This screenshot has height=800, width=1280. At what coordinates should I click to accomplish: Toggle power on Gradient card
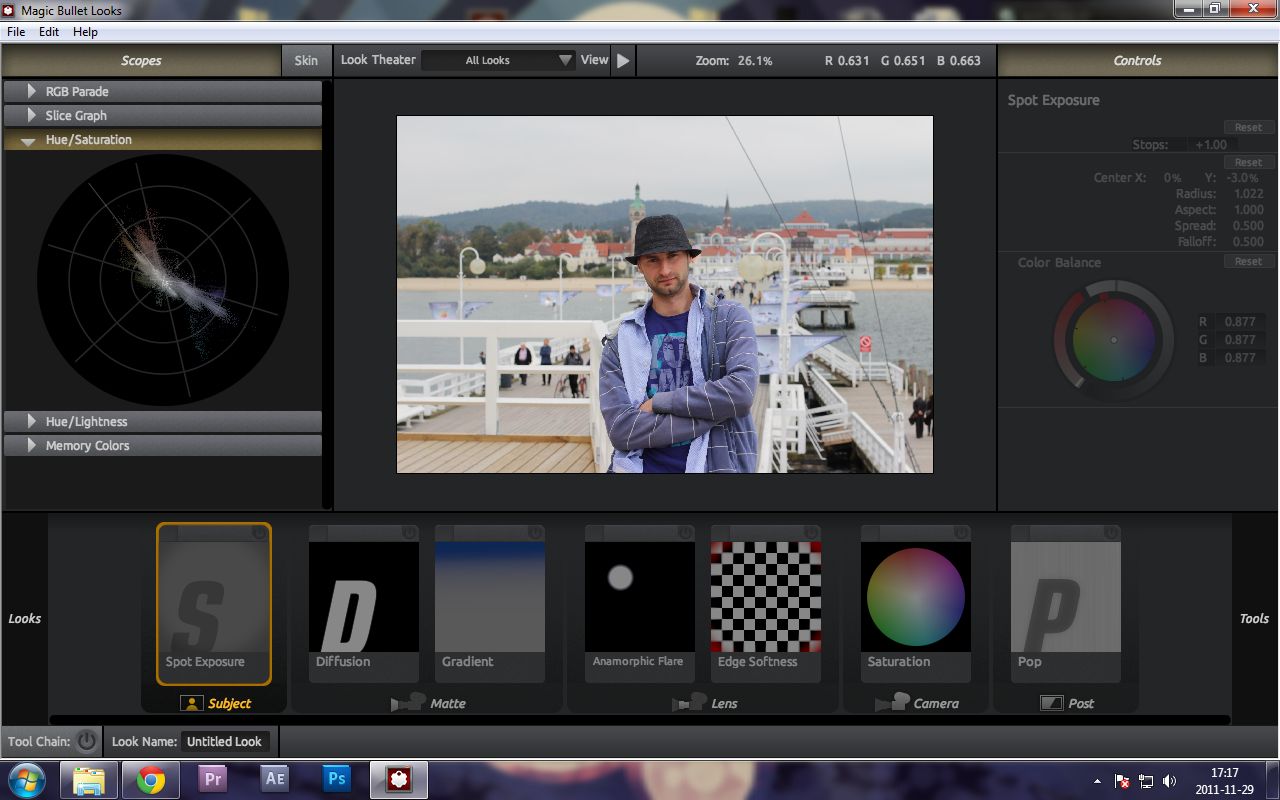coord(536,533)
